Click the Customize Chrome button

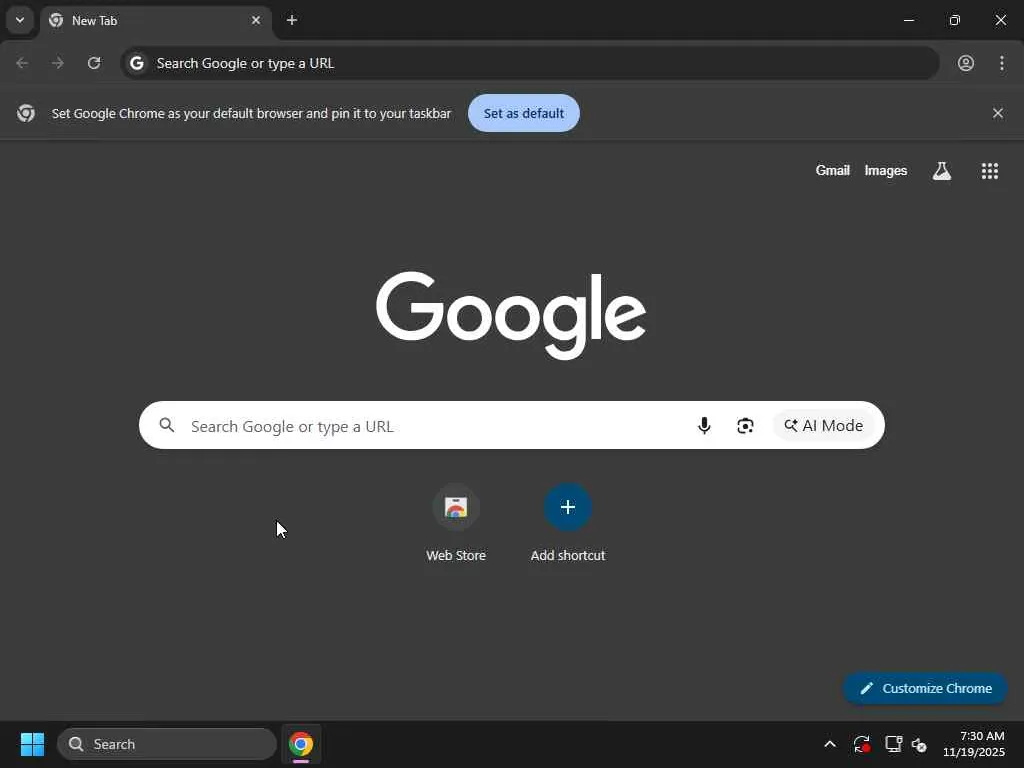point(925,688)
